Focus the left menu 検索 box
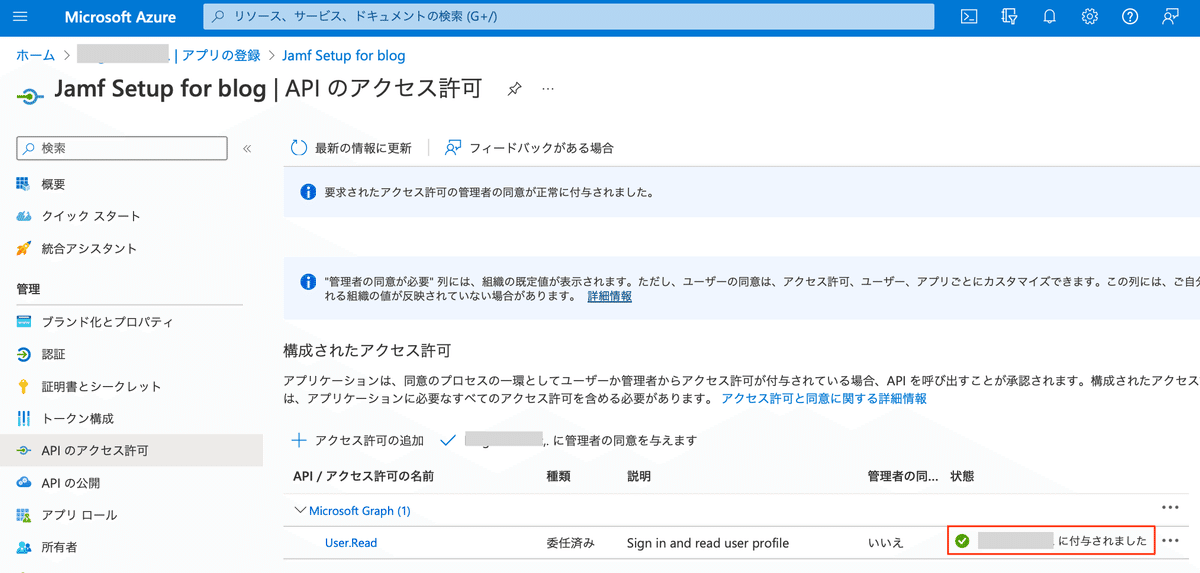This screenshot has width=1200, height=573. tap(122, 148)
